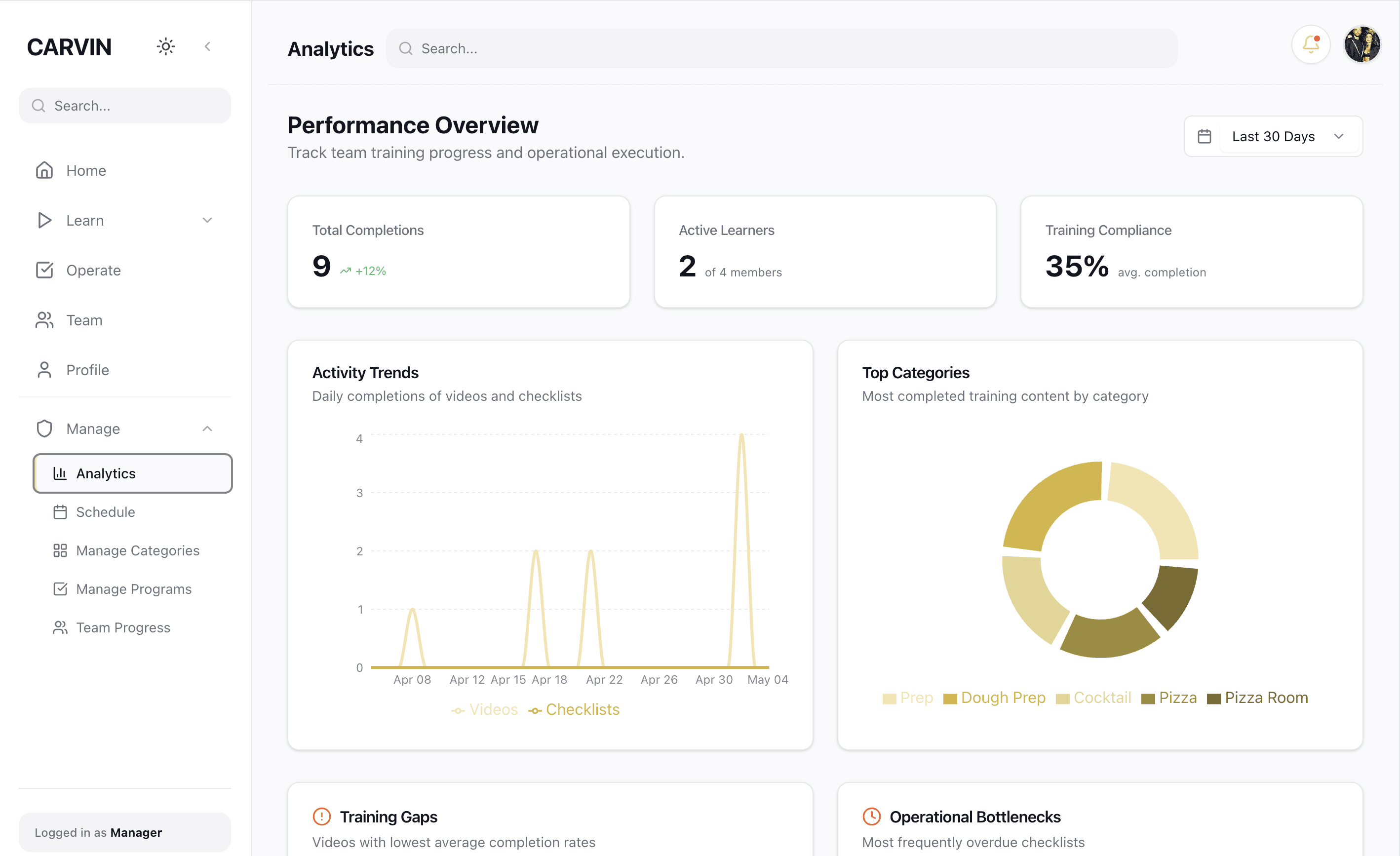Open the Schedule submenu item
This screenshot has height=856, width=1400.
132,512
